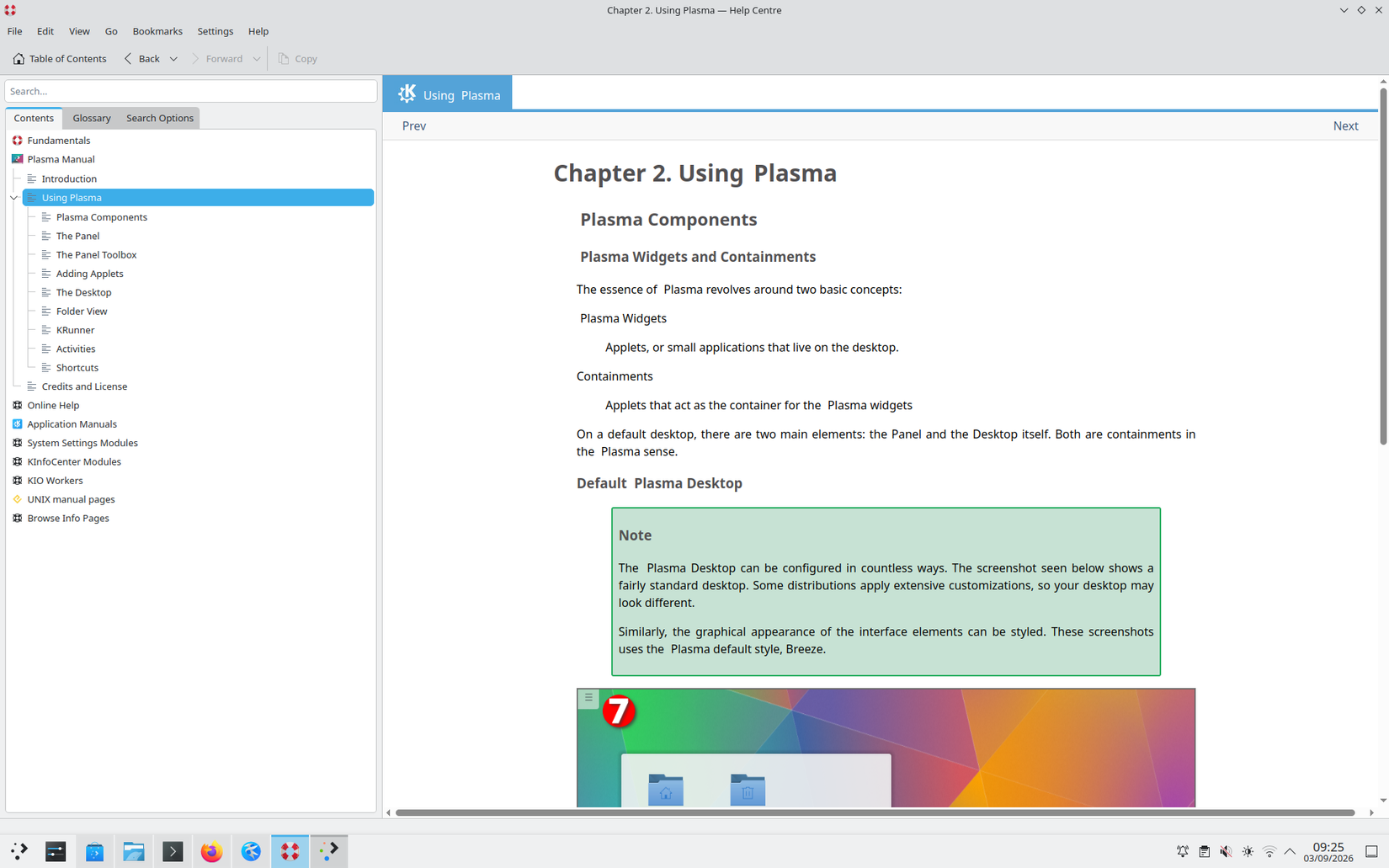Switch to the Glossary tab
The image size is (1389, 868).
point(92,118)
